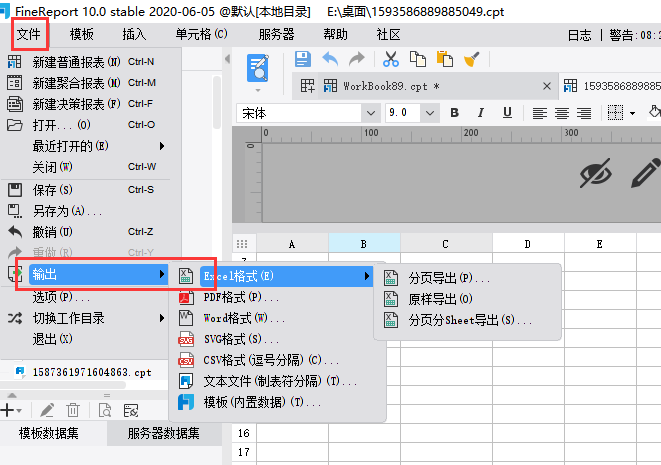661x465 pixels.
Task: Switch to 服务器数据集 tab
Action: 164,433
